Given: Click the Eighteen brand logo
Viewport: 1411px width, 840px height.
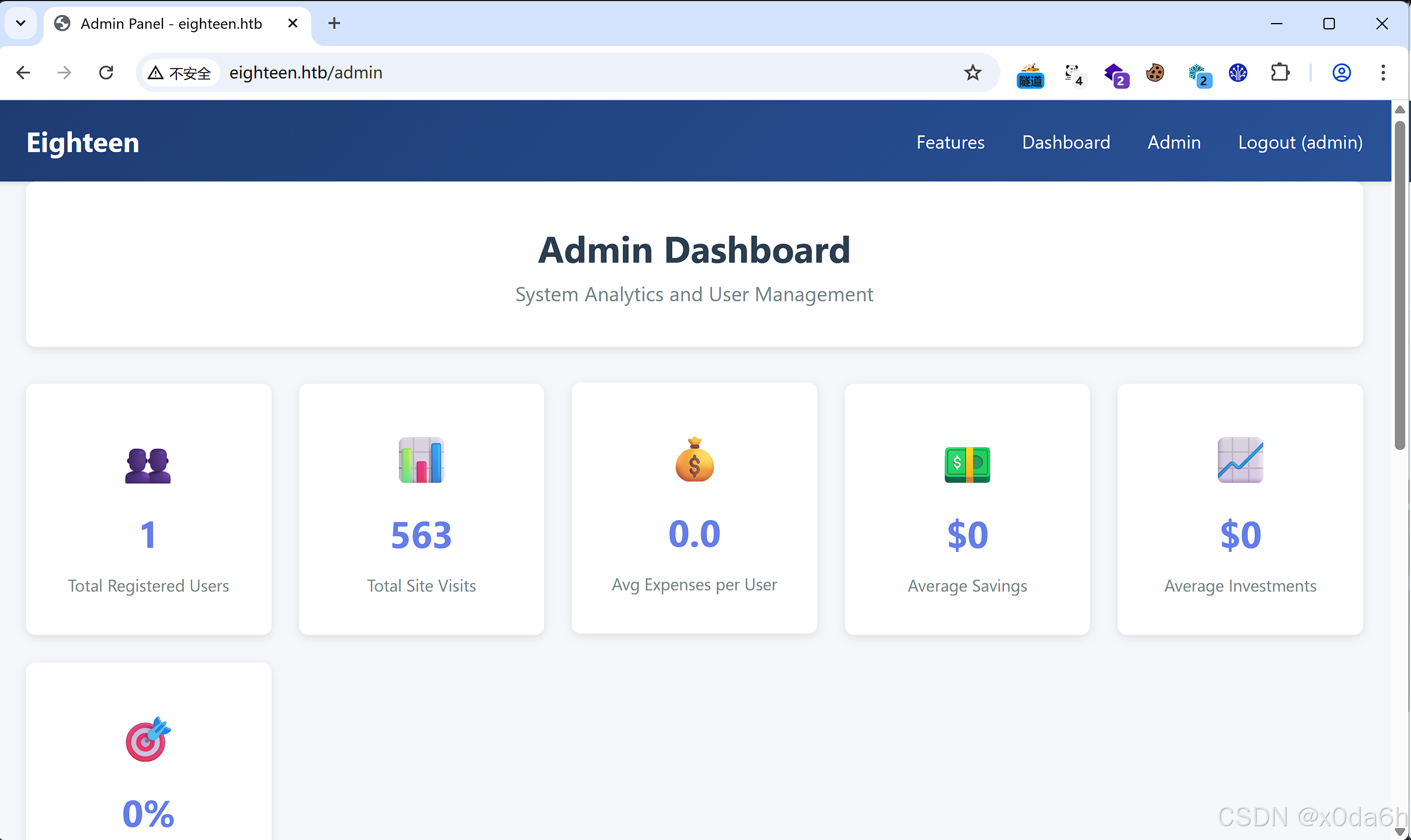Looking at the screenshot, I should tap(83, 142).
